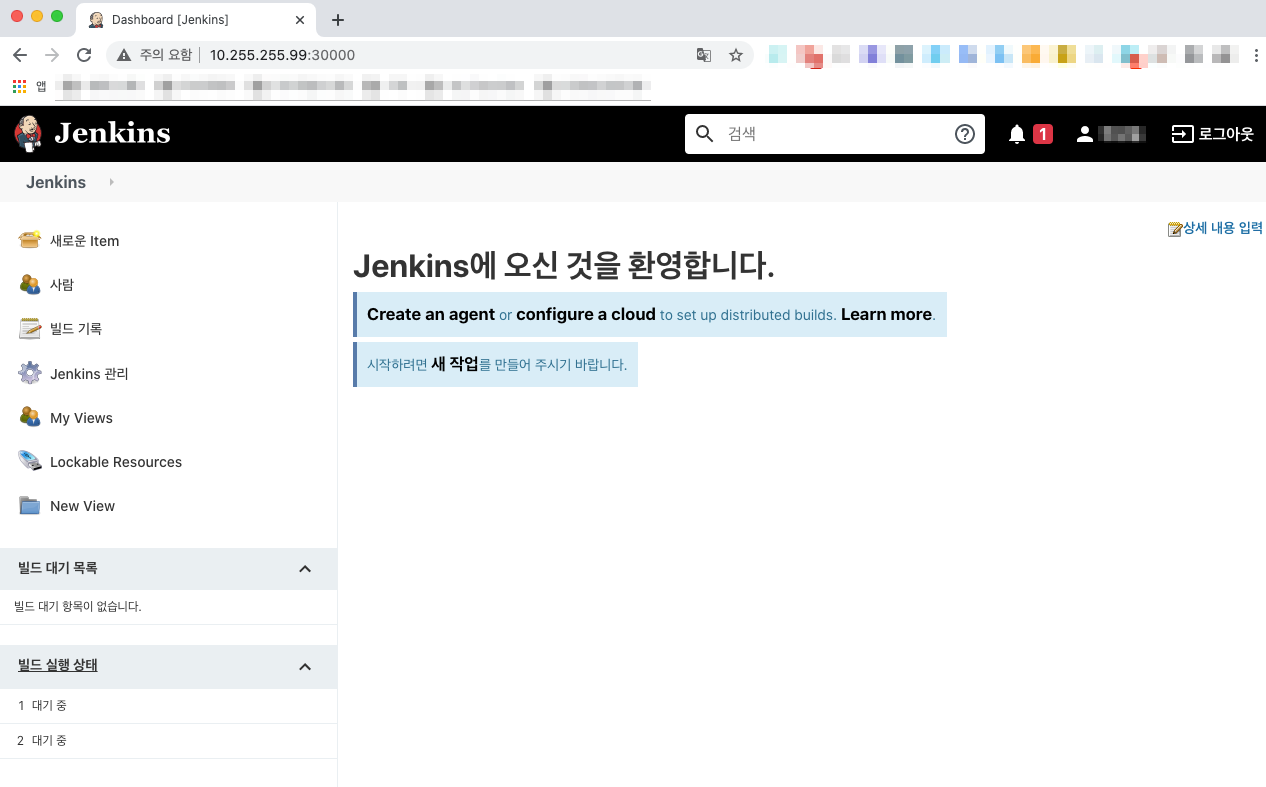Screen dimensions: 1266x787
Task: Open the apps grid bookmark icon
Action: point(19,87)
